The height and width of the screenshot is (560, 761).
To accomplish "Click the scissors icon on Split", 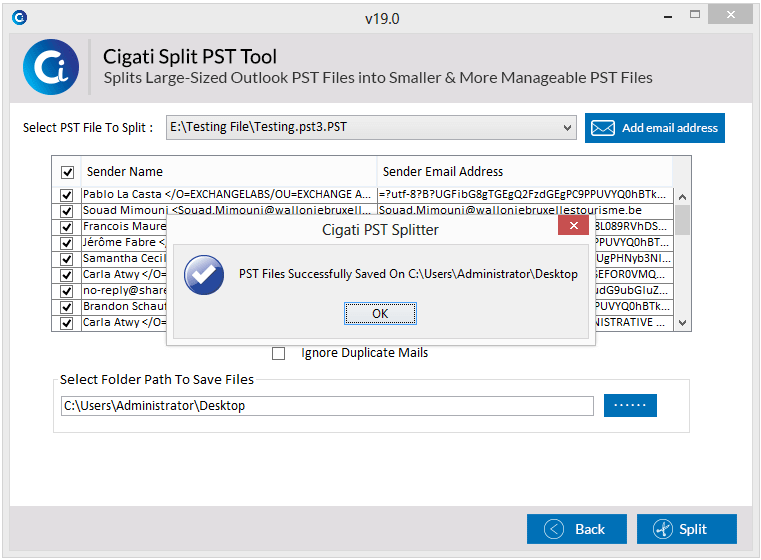I will [x=662, y=529].
